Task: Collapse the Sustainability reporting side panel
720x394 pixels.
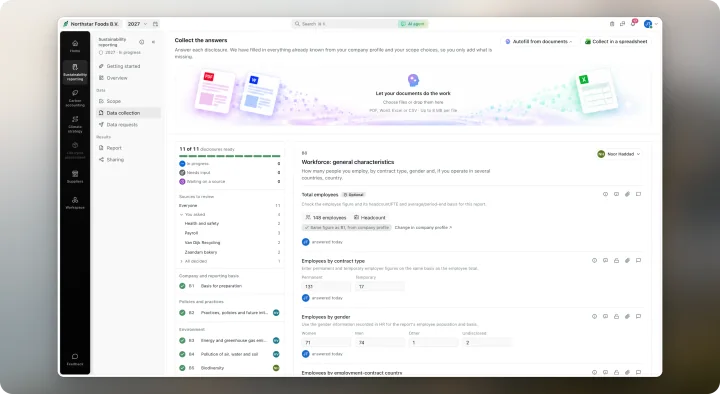Action: click(x=153, y=42)
